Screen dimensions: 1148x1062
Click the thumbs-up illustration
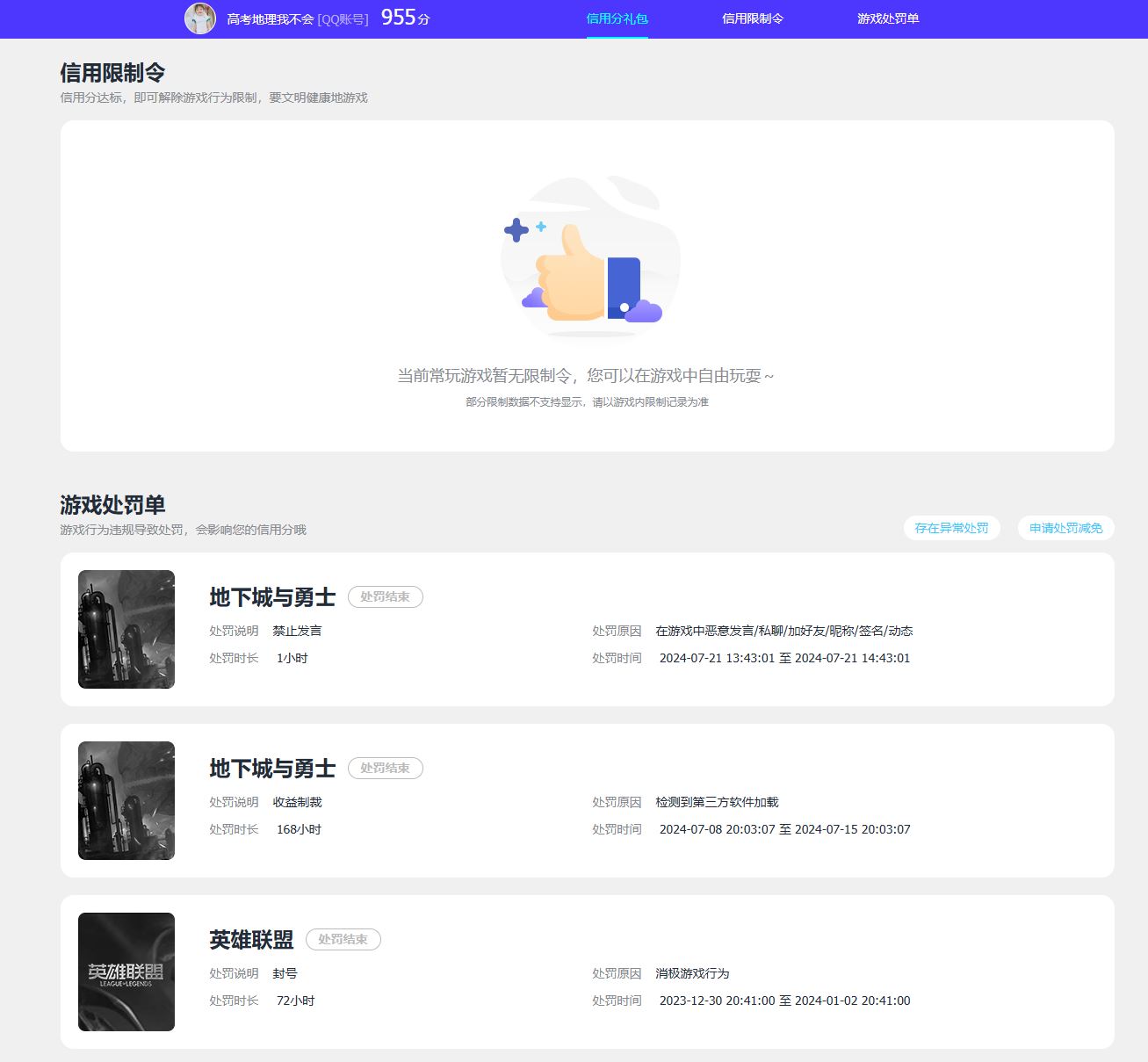(x=588, y=263)
